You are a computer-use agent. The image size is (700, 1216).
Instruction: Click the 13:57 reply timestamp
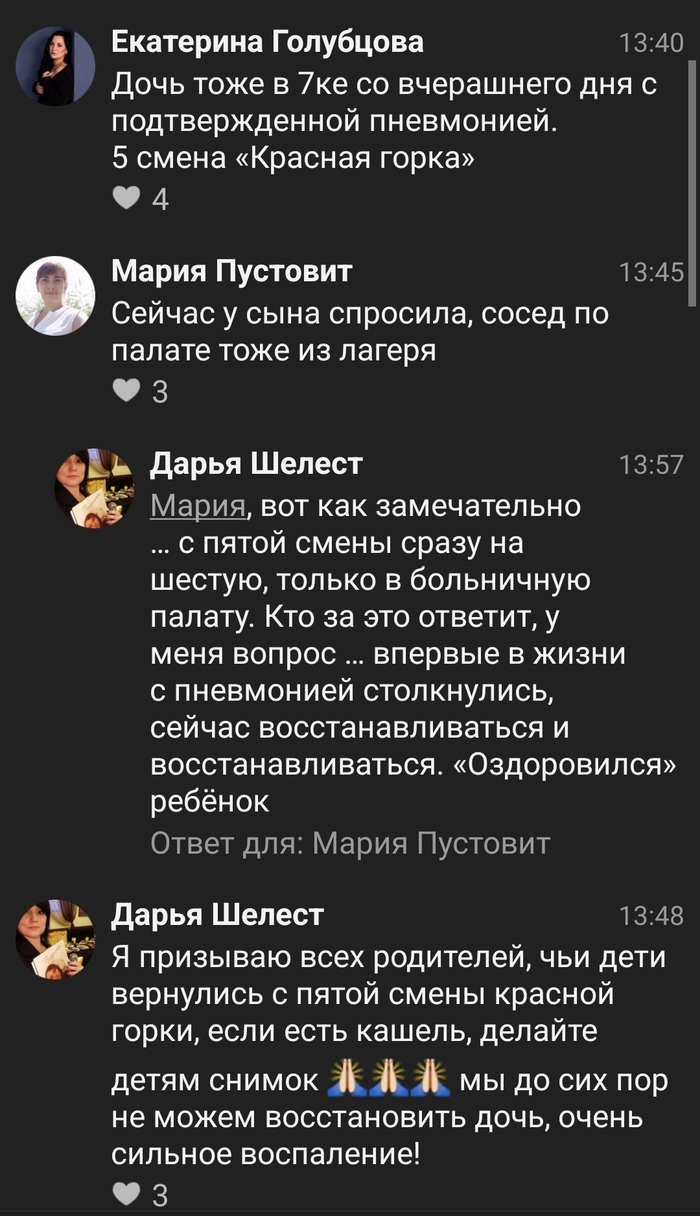tap(651, 465)
